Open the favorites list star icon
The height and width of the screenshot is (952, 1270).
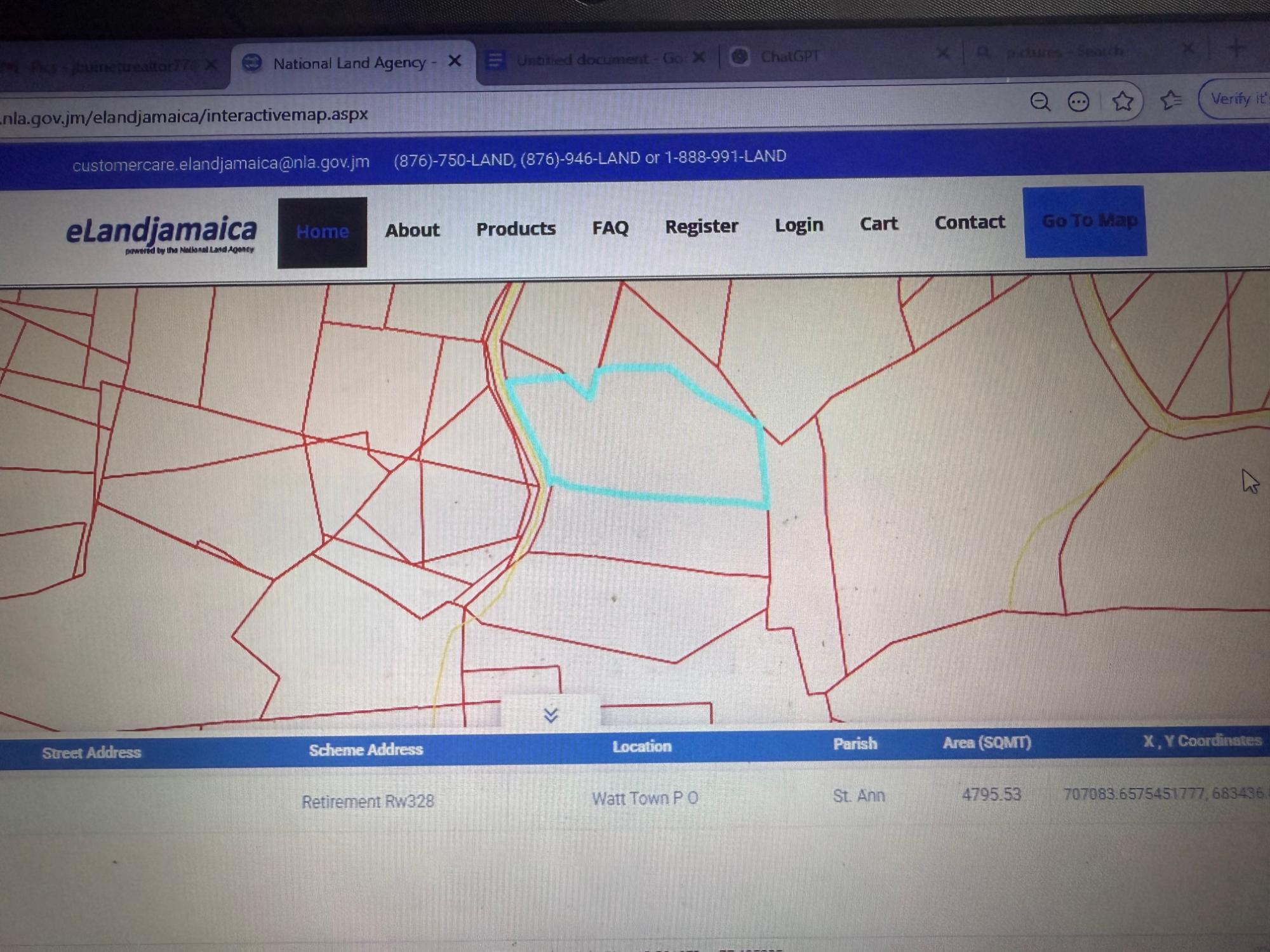pyautogui.click(x=1170, y=100)
